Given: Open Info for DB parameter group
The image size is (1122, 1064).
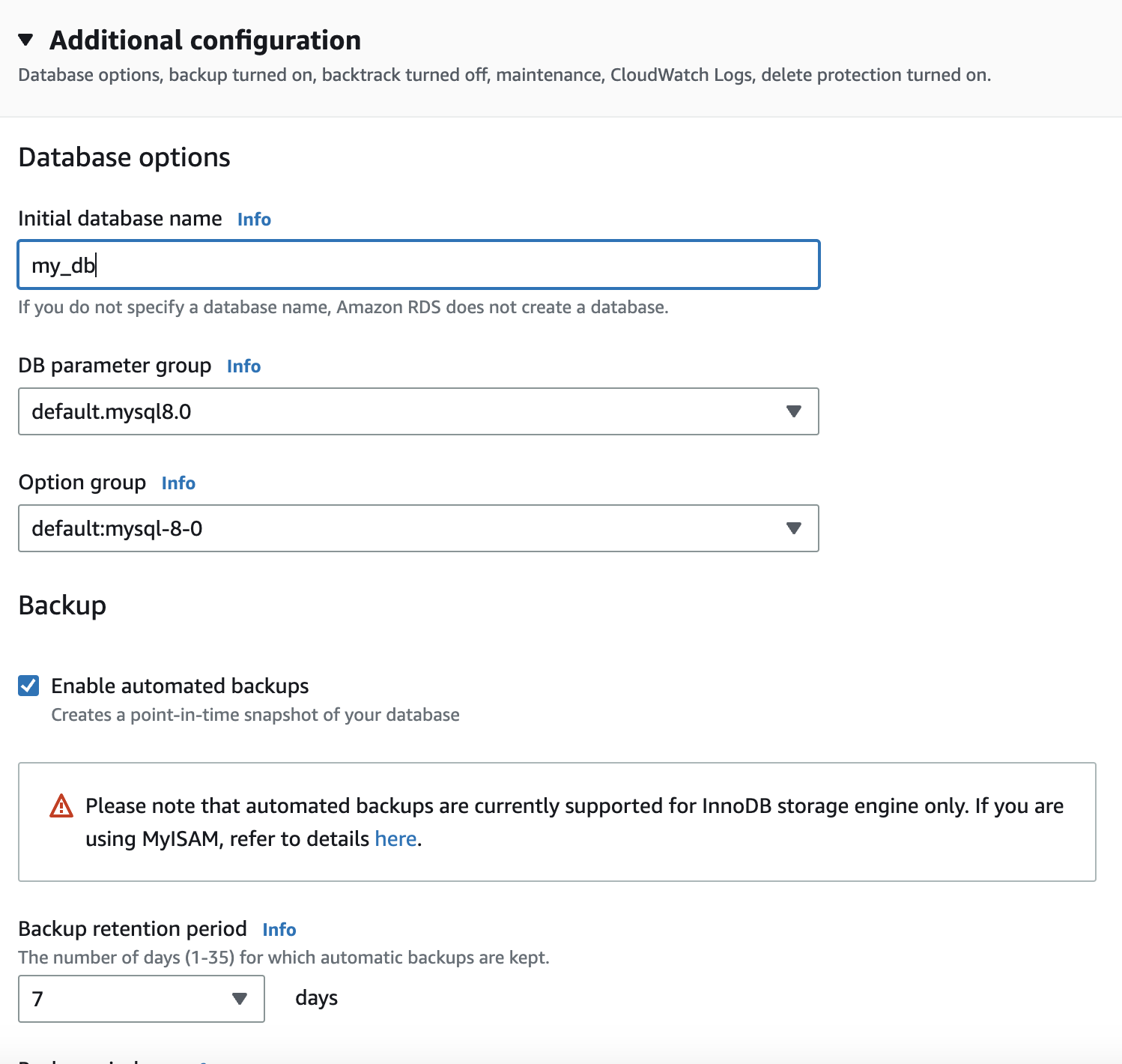Looking at the screenshot, I should click(243, 366).
